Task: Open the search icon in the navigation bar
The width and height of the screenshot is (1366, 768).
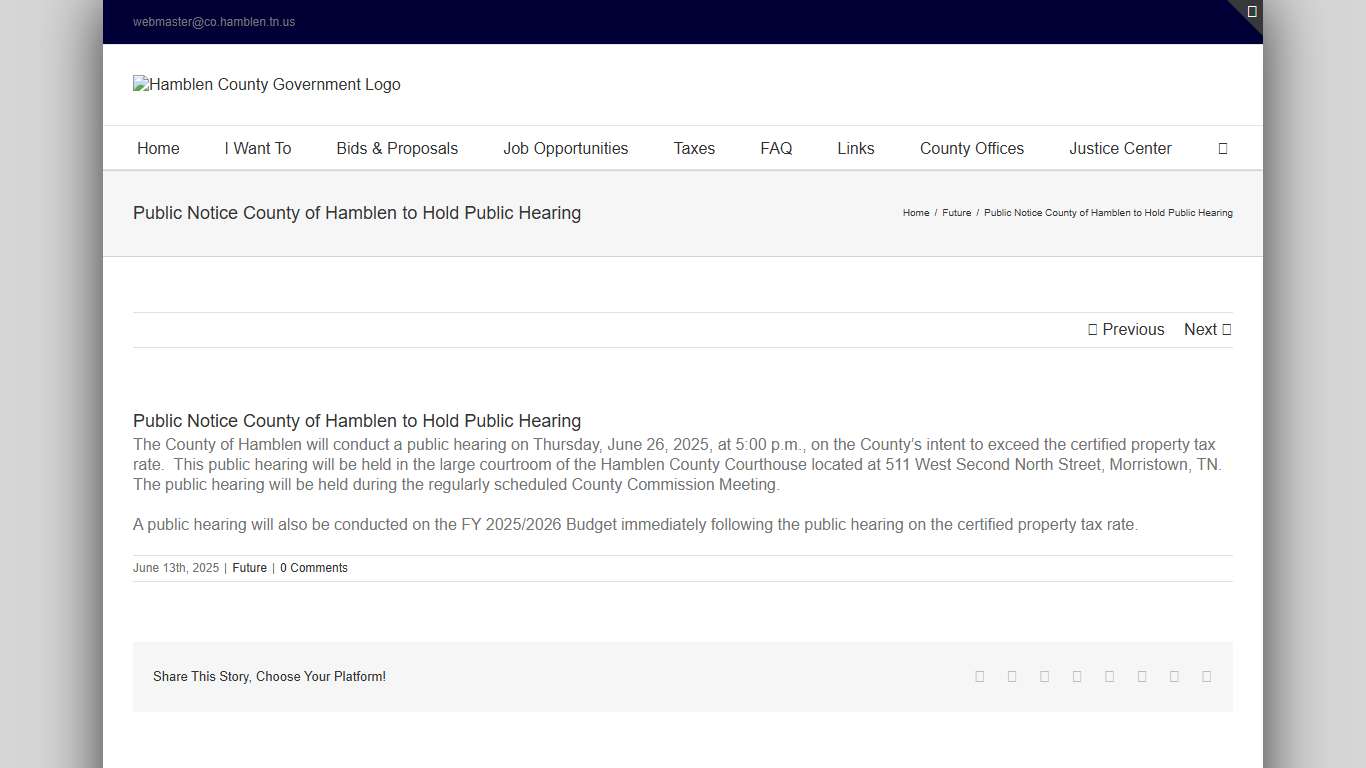Action: tap(1222, 148)
